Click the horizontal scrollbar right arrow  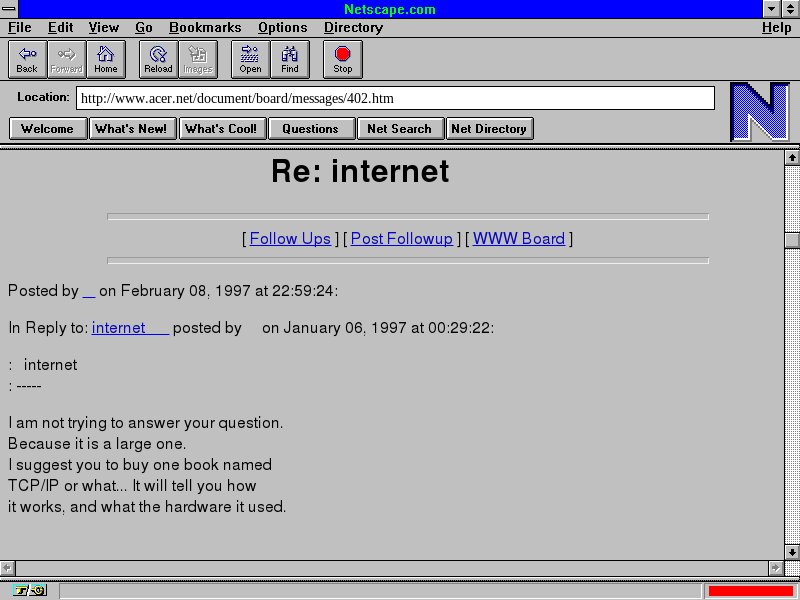pyautogui.click(x=776, y=568)
